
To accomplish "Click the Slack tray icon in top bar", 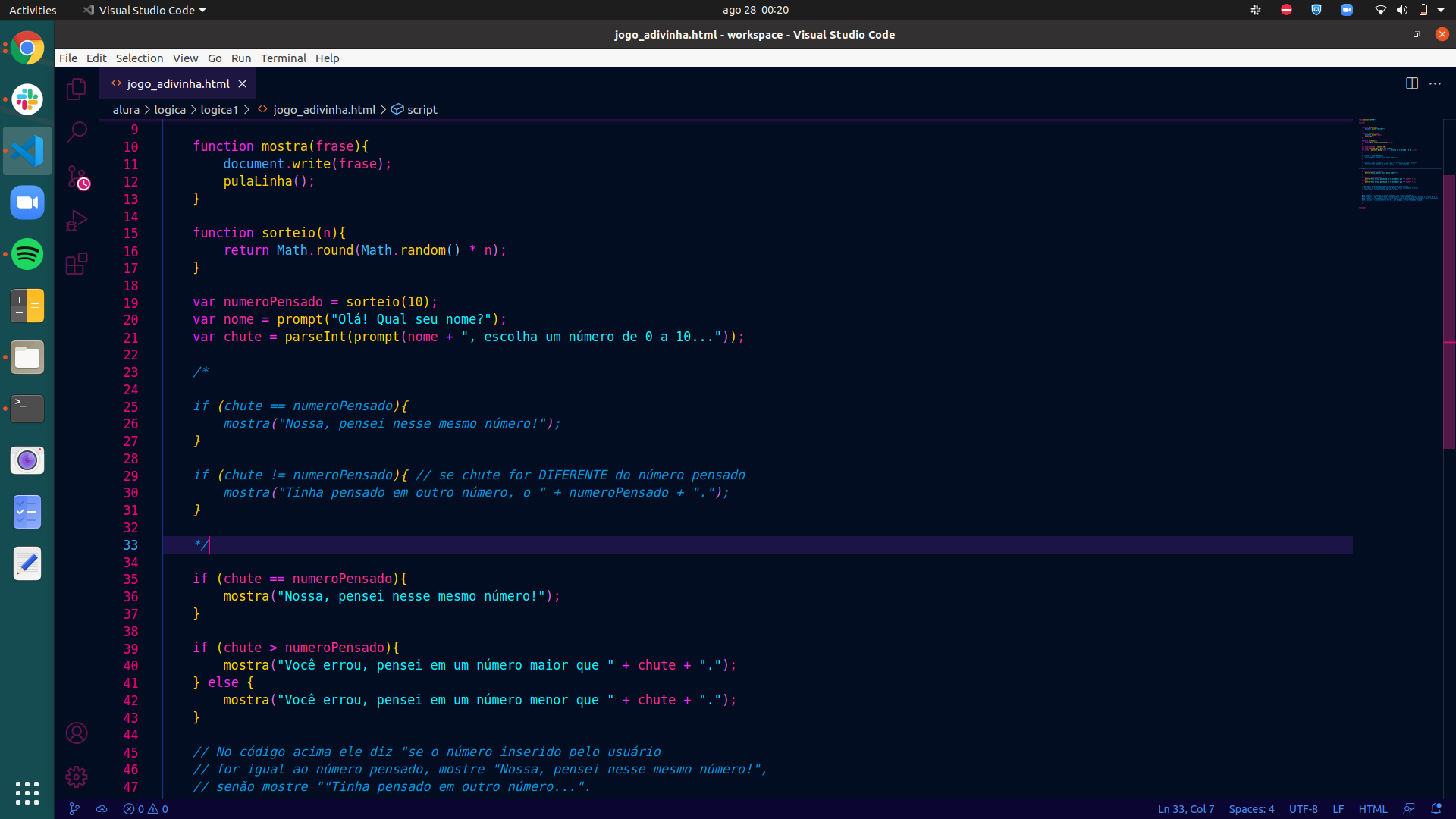I will pyautogui.click(x=1256, y=10).
